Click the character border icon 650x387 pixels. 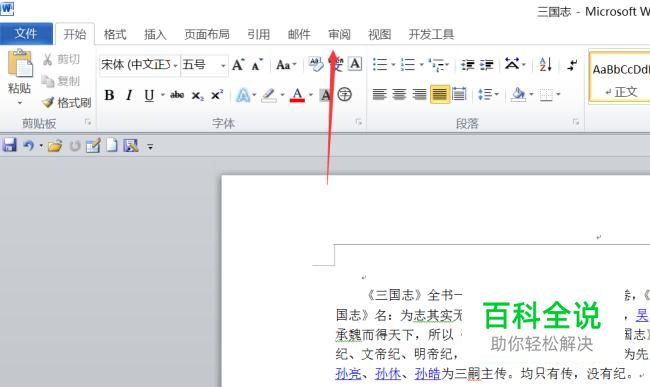click(x=355, y=64)
